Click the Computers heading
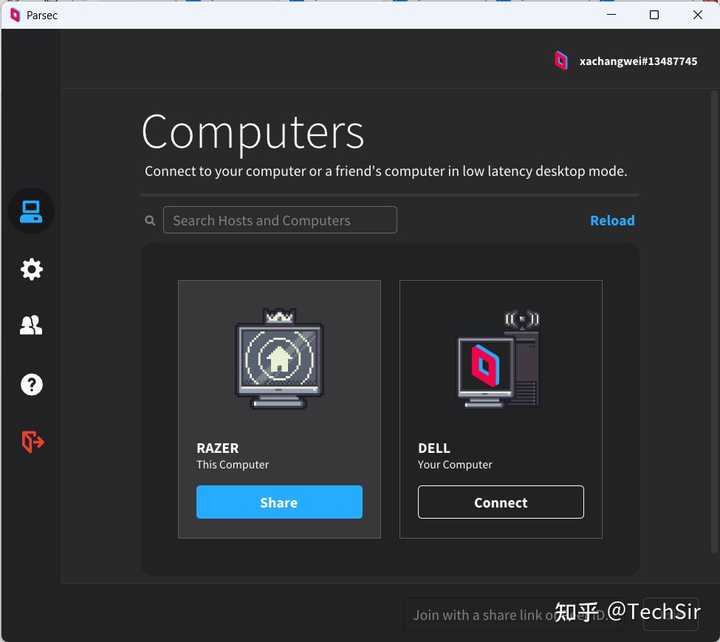This screenshot has height=642, width=720. pos(253,133)
